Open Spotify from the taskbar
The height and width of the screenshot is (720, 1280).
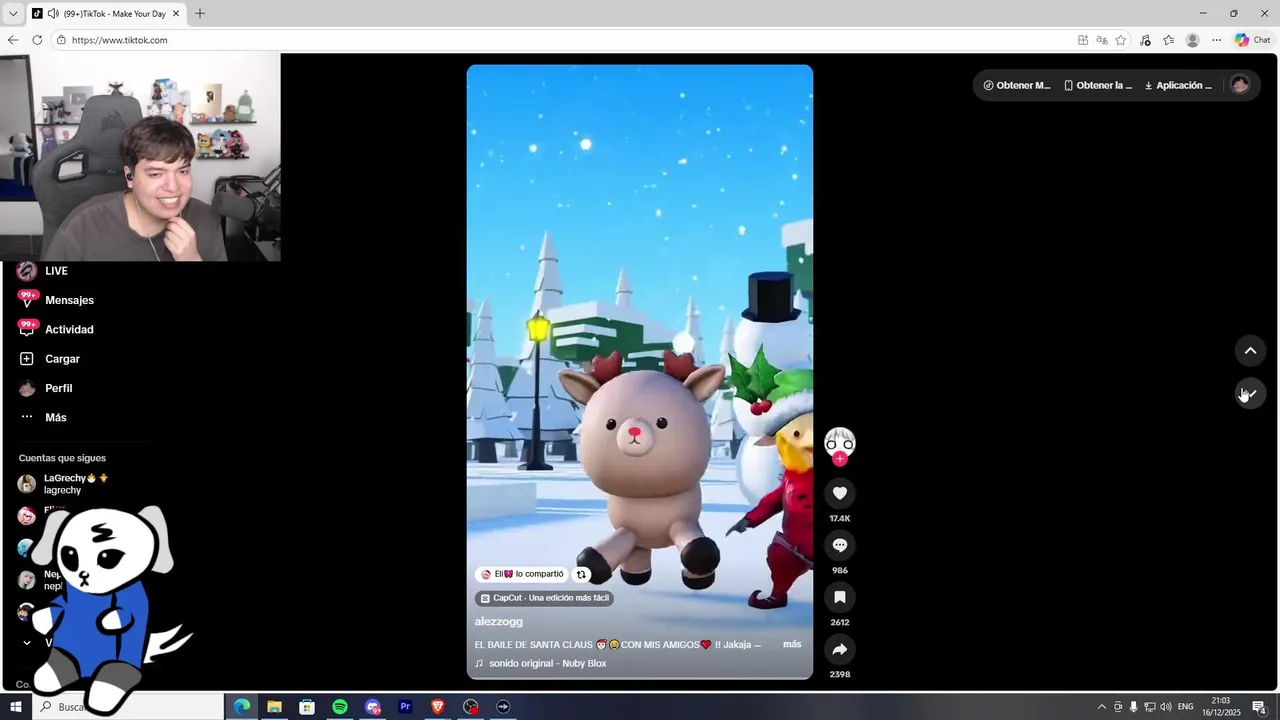tap(340, 707)
